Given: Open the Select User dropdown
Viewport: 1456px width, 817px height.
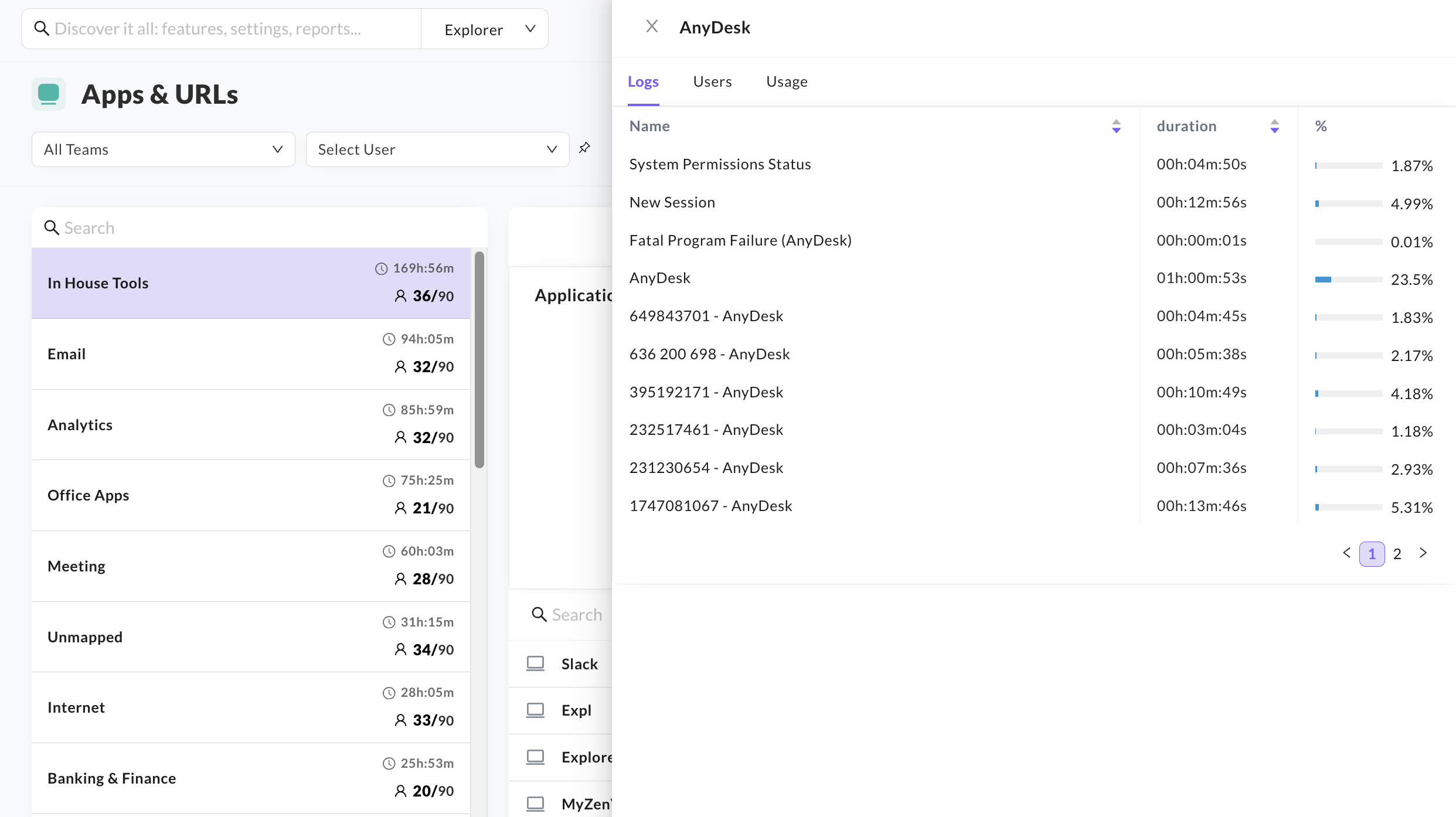Looking at the screenshot, I should click(437, 149).
